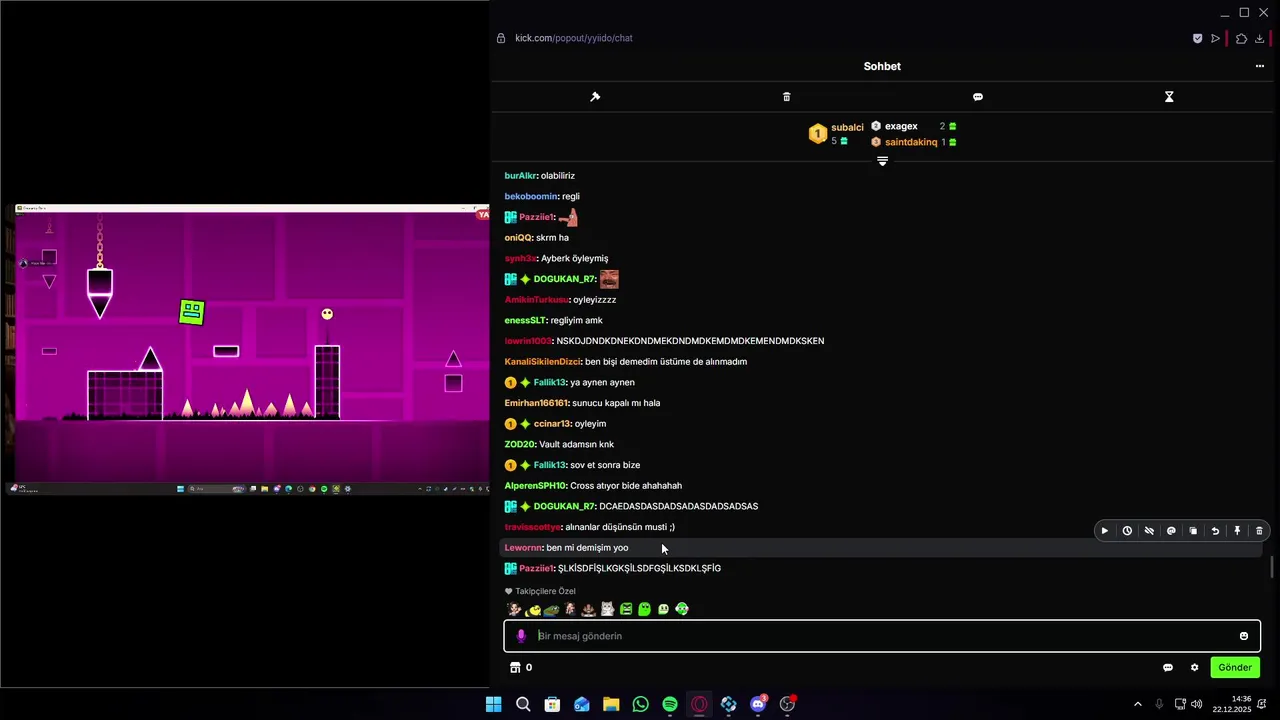The height and width of the screenshot is (720, 1280).
Task: Click username DOGUKAN_R7 on the DCAEDASDAS message
Action: point(564,506)
